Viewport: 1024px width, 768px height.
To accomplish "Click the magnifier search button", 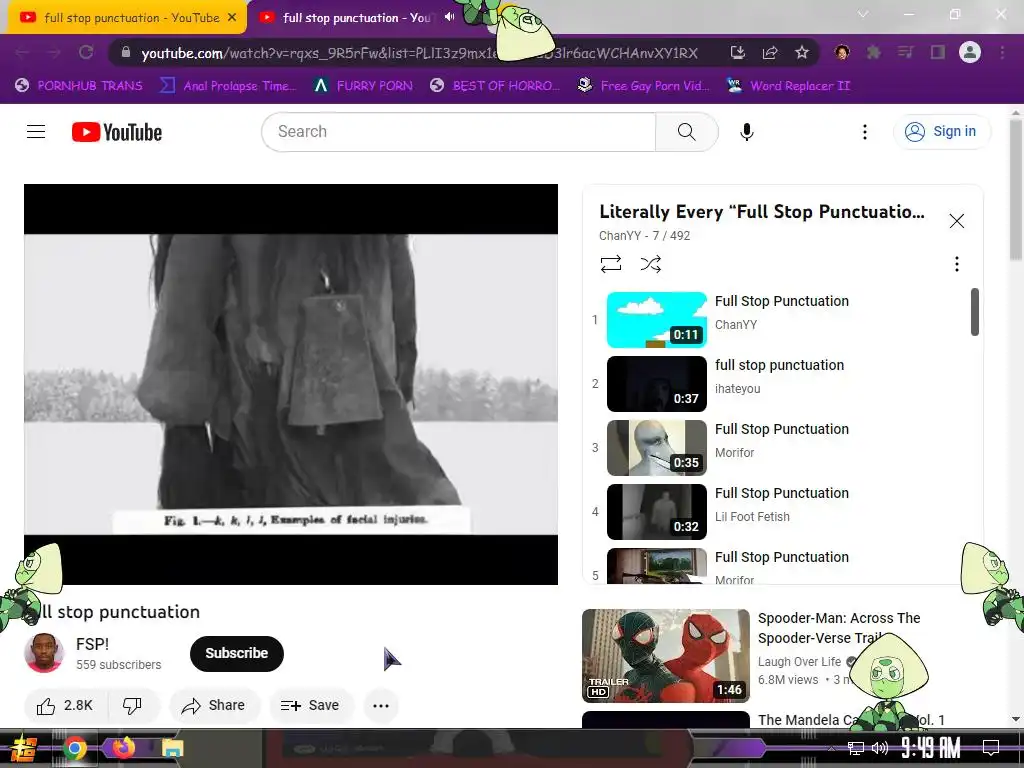I will click(x=686, y=132).
